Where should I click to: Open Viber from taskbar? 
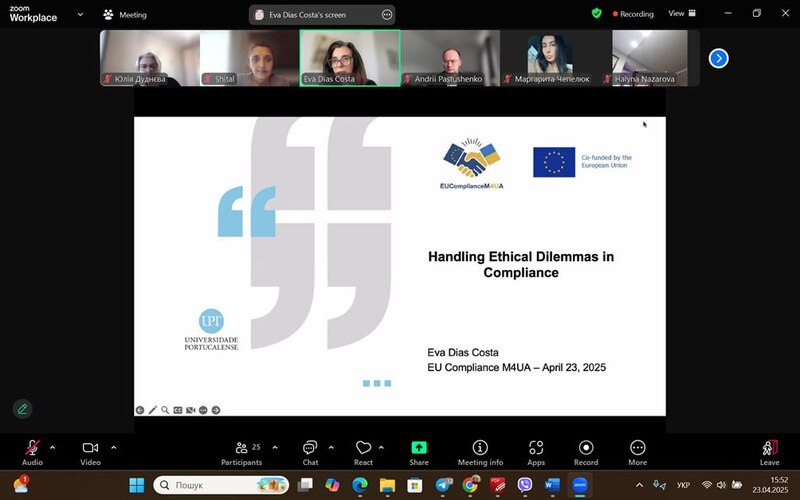[x=525, y=485]
